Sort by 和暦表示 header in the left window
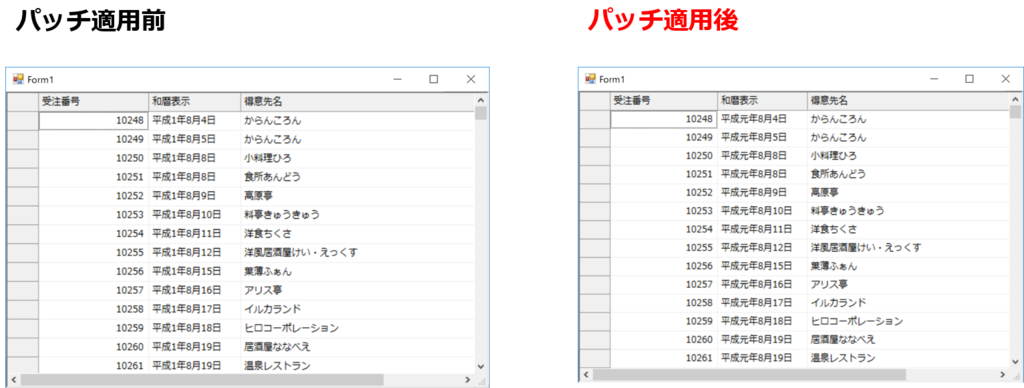 [x=194, y=102]
